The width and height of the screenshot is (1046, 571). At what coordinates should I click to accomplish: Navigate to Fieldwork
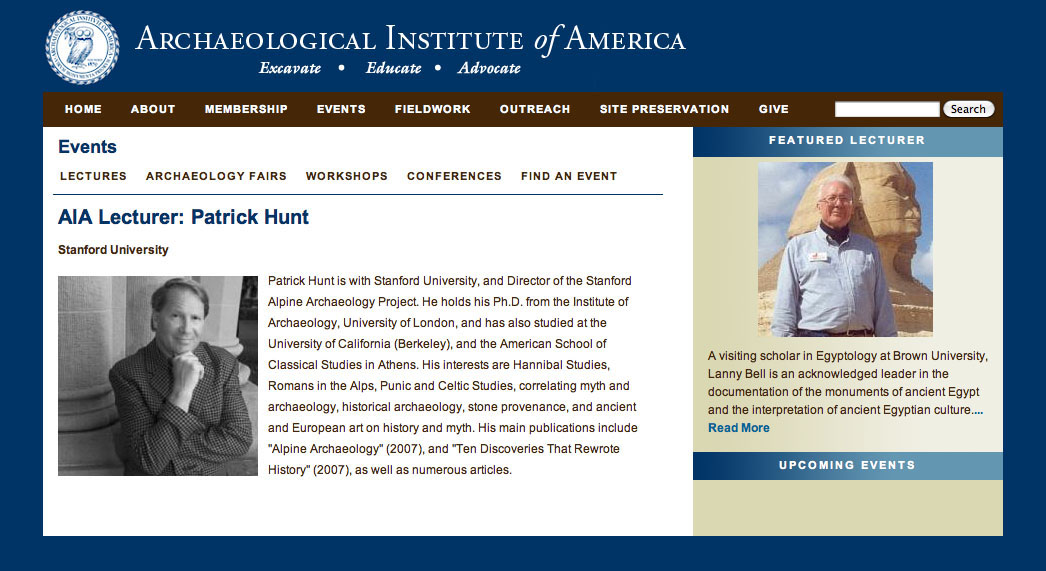[x=432, y=109]
